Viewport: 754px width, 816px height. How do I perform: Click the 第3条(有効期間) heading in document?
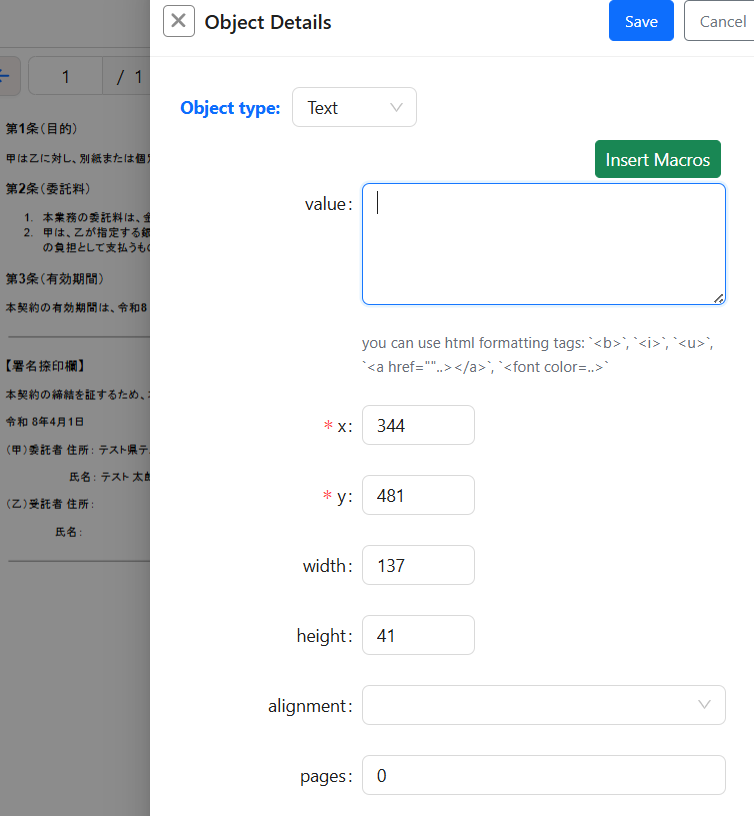click(x=55, y=278)
